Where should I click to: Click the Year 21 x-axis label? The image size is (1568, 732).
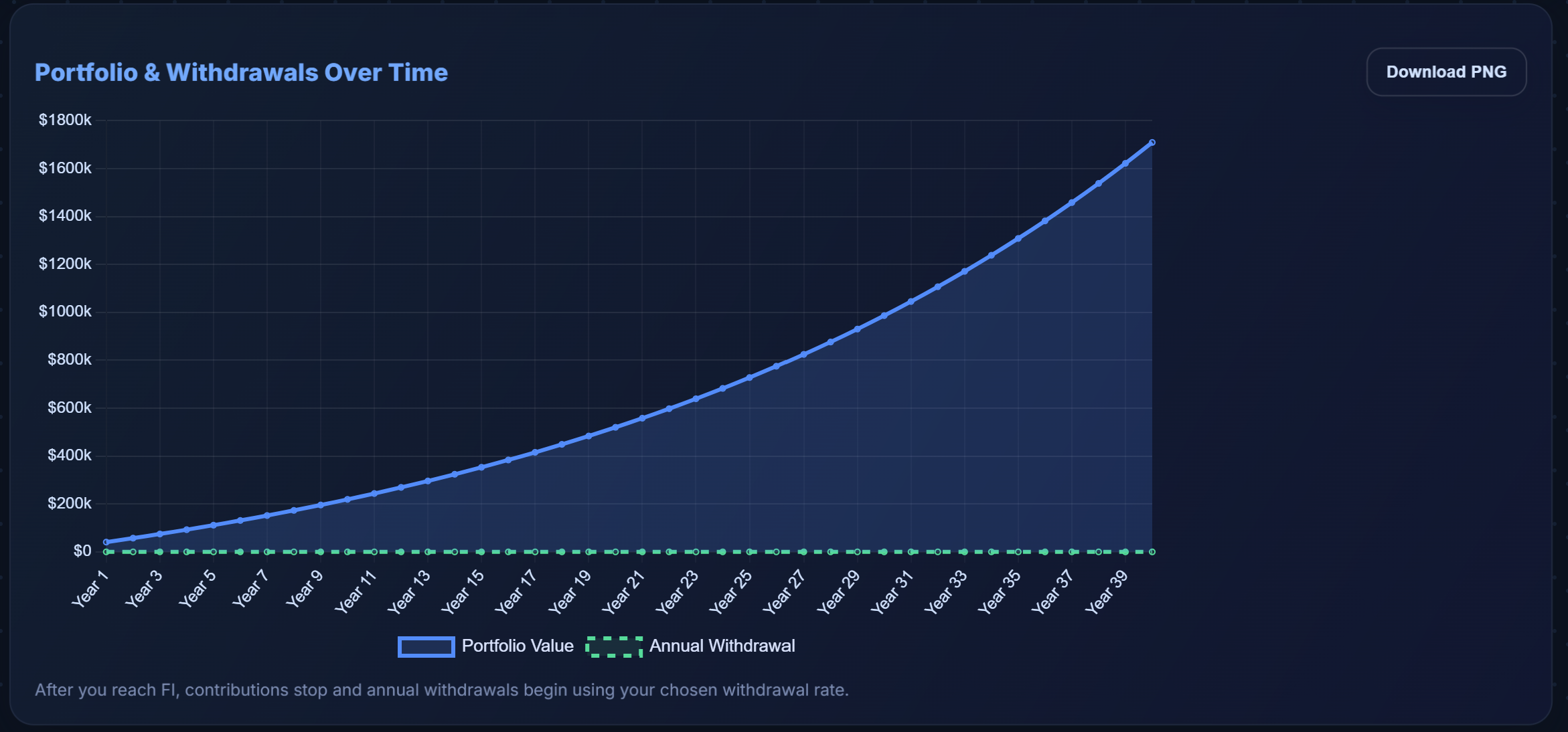tap(624, 591)
